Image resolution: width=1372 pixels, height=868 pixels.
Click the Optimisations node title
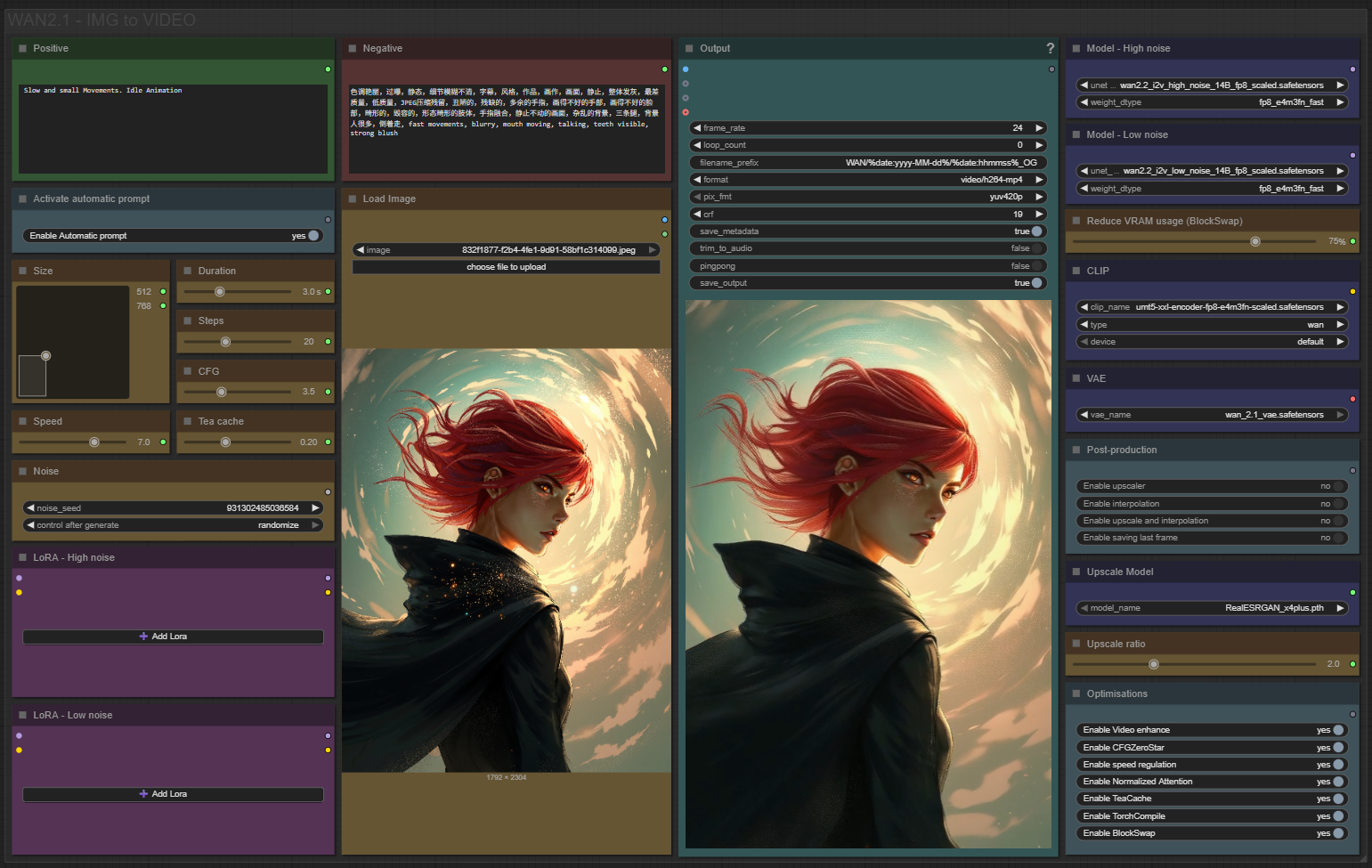pyautogui.click(x=1116, y=694)
